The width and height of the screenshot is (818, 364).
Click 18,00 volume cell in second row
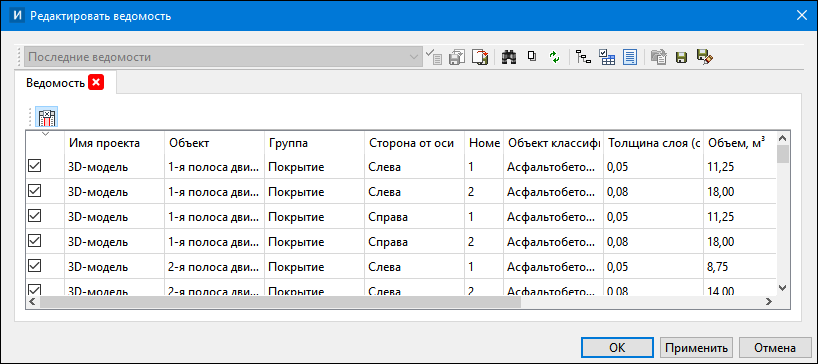(739, 192)
